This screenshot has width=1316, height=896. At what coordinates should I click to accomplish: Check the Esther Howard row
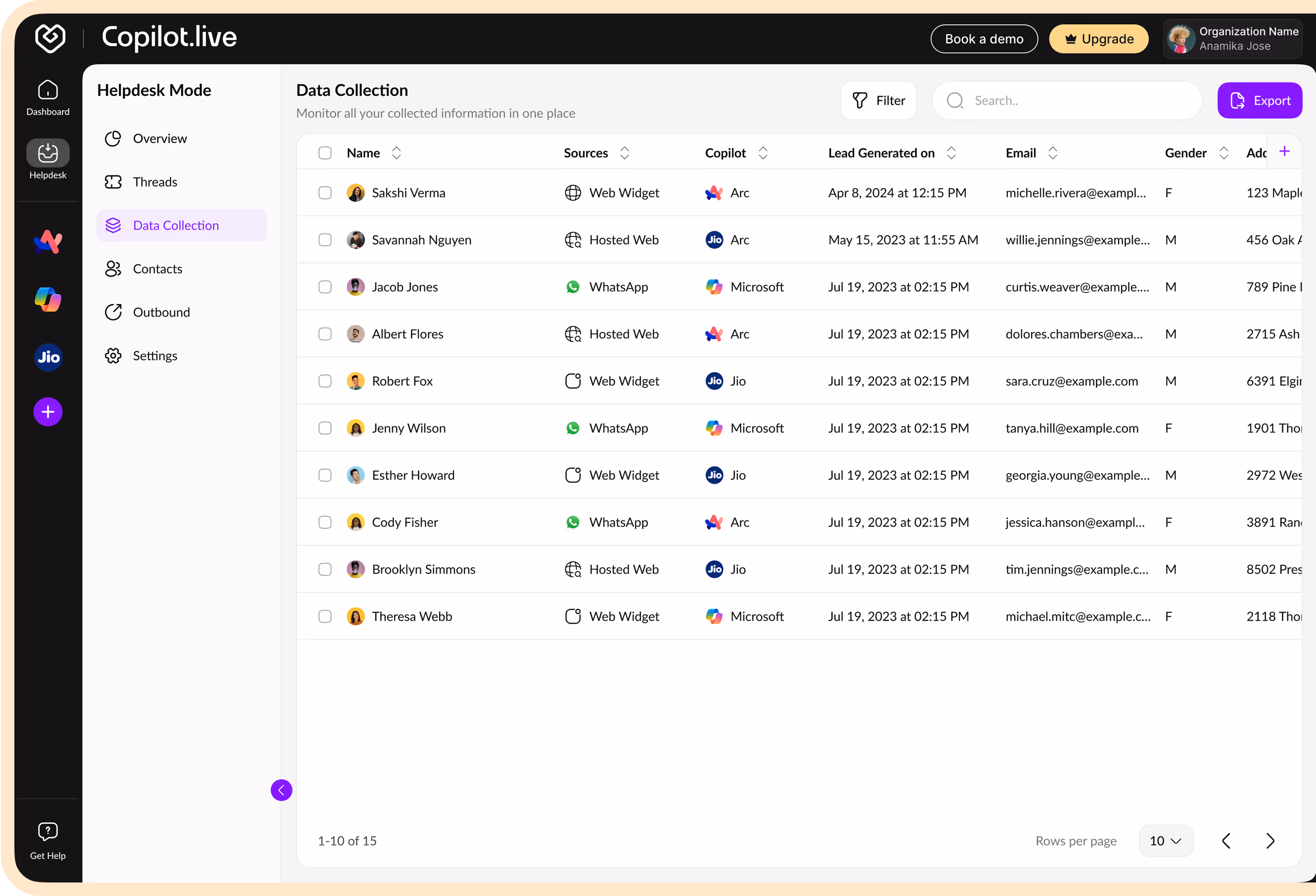point(325,475)
